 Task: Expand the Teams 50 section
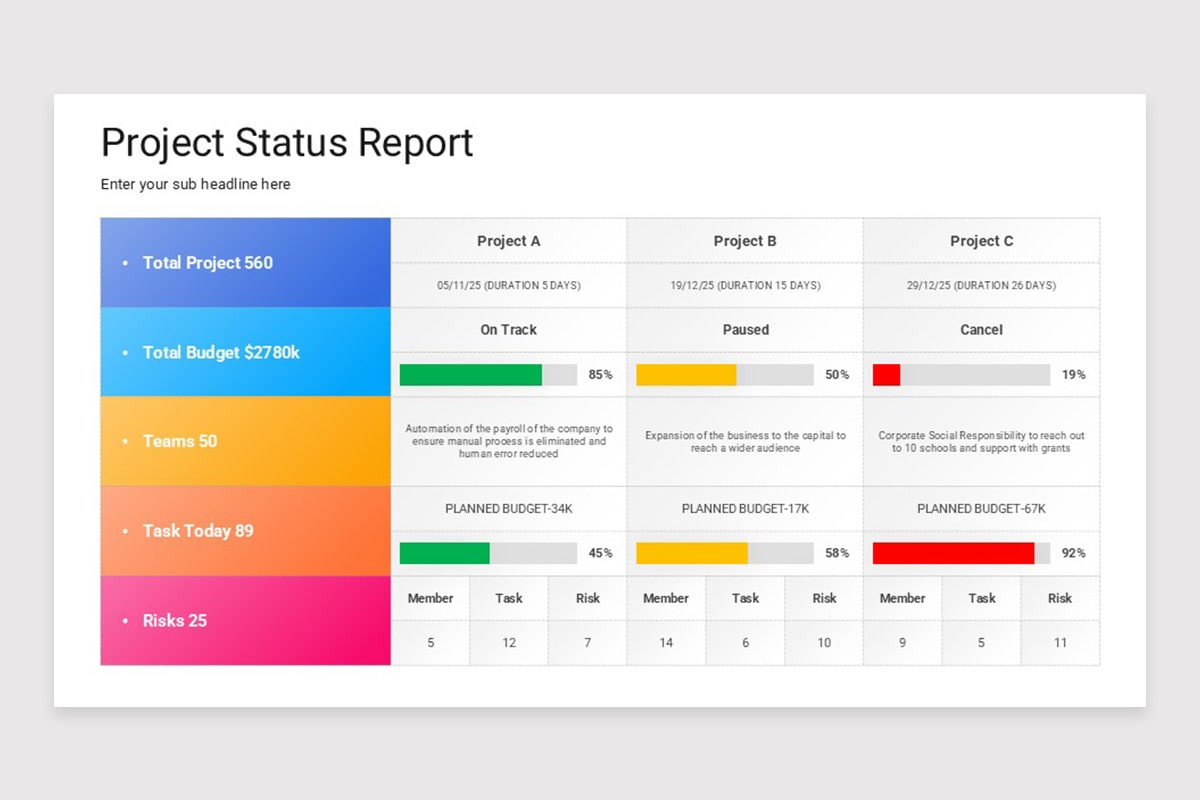click(180, 441)
